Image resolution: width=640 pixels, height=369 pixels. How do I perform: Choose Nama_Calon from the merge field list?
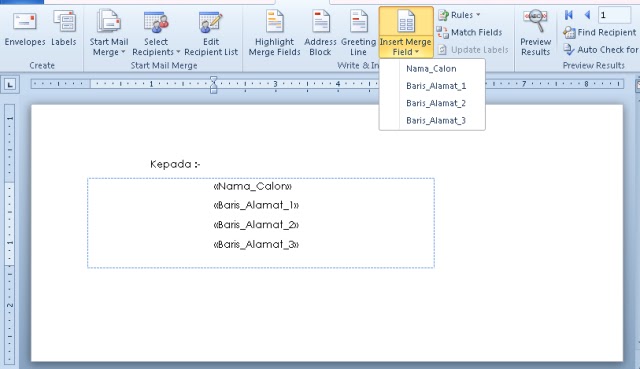(x=432, y=69)
